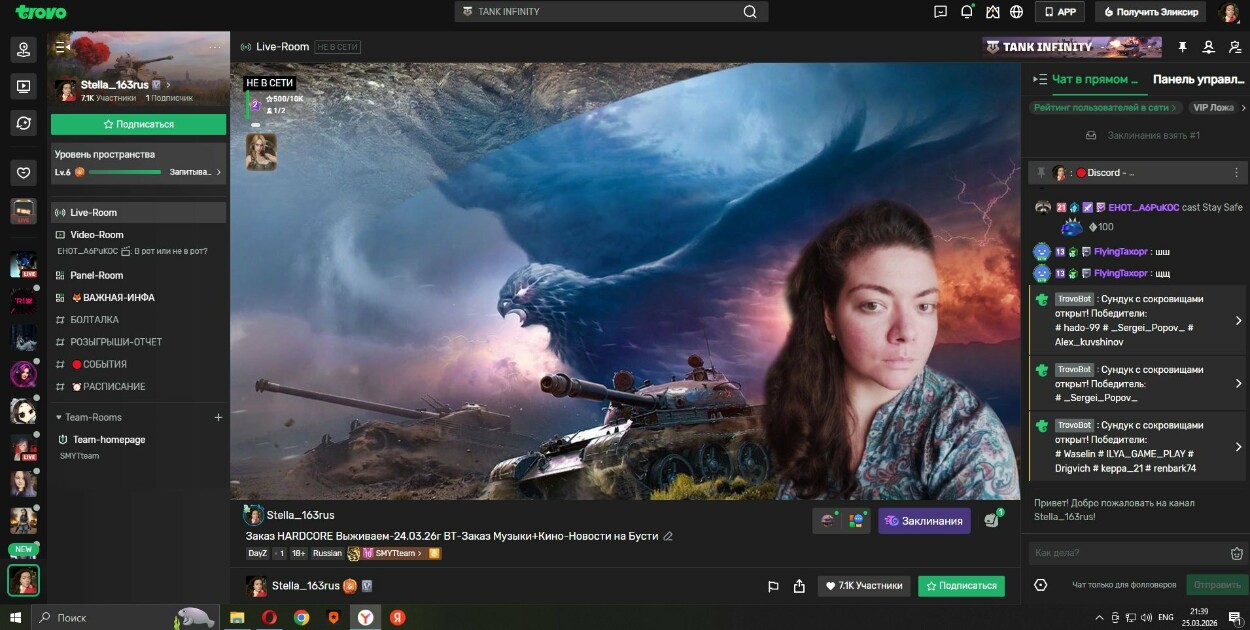
Task: Click the globe language icon
Action: coord(1017,12)
